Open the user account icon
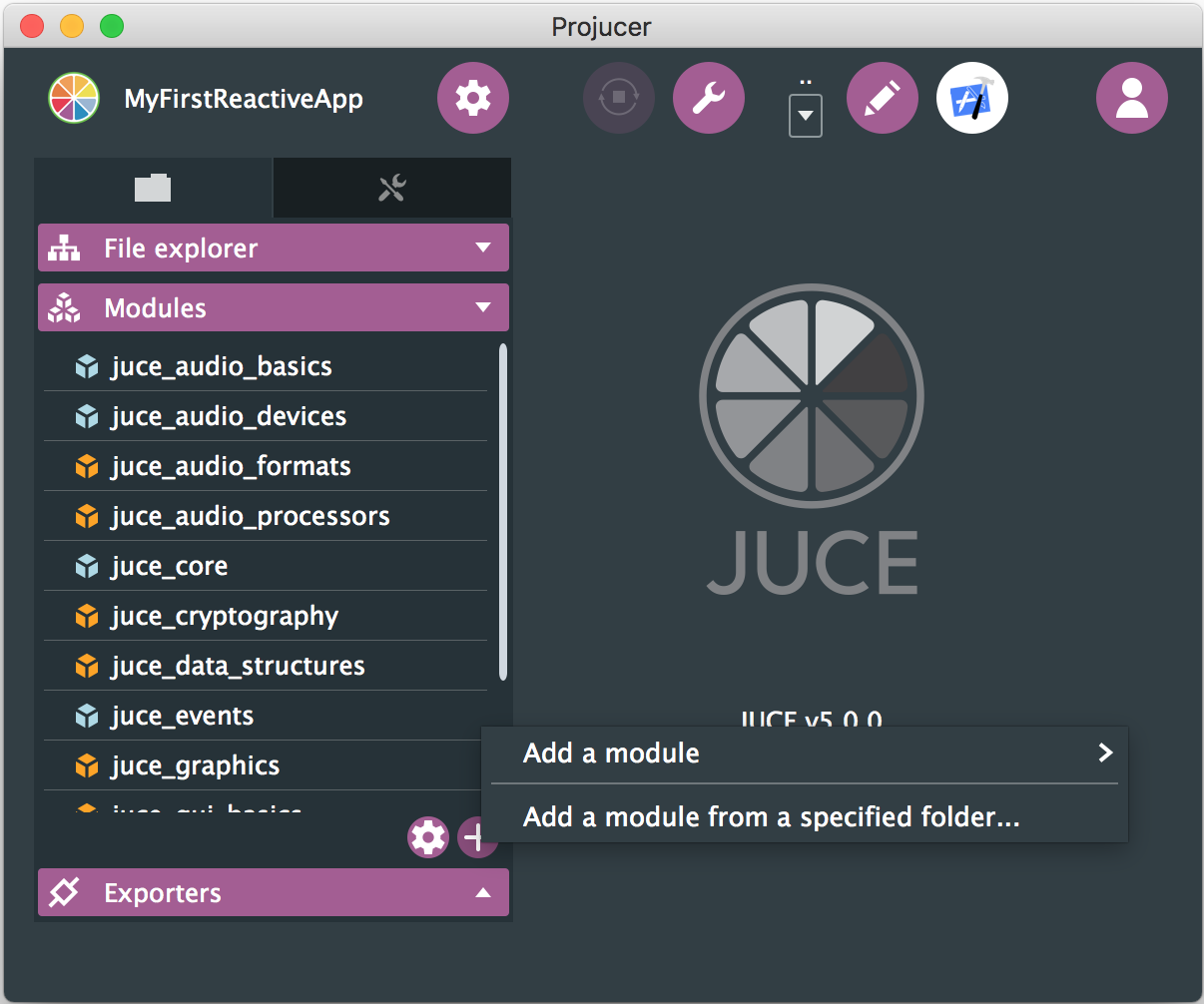The width and height of the screenshot is (1204, 1004). 1132,98
